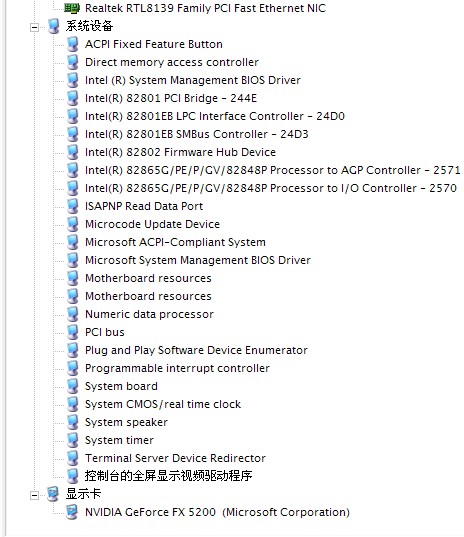The height and width of the screenshot is (537, 464).
Task: Select Intel(R) 82802 Firmware Hub Device
Action: pyautogui.click(x=180, y=152)
